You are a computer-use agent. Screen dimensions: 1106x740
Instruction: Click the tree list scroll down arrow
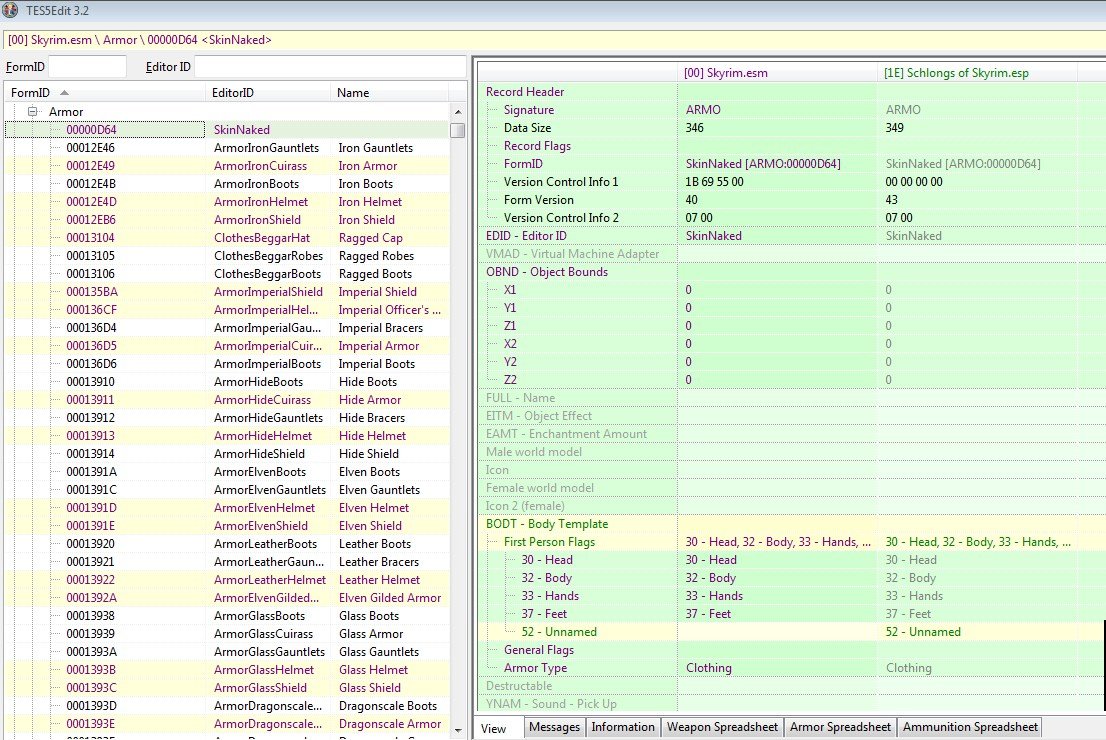point(458,730)
